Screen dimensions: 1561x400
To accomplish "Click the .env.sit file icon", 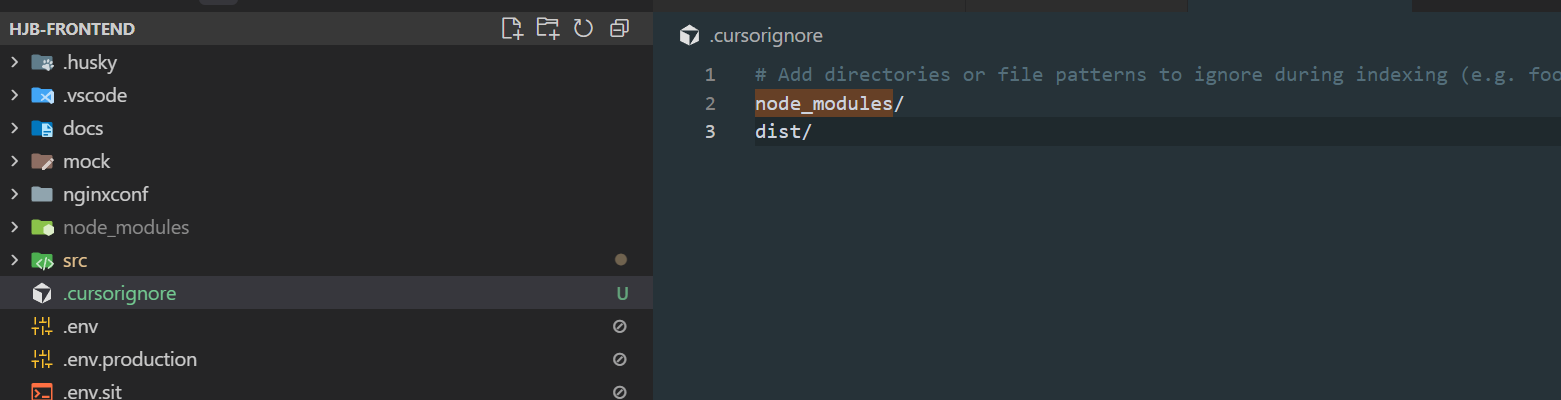I will pyautogui.click(x=42, y=392).
